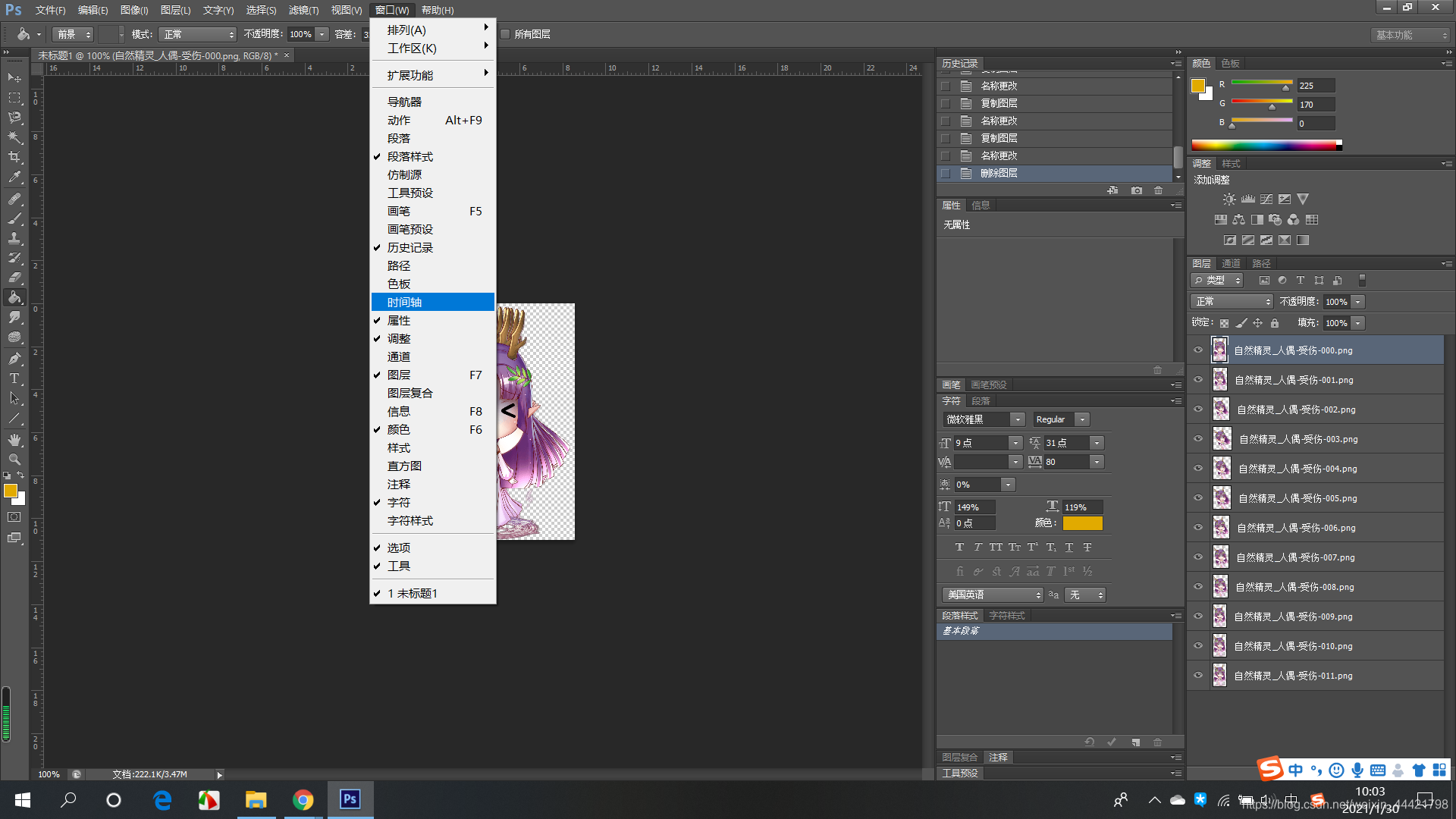Select the Eyedropper tool
The image size is (1456, 819).
tap(14, 177)
